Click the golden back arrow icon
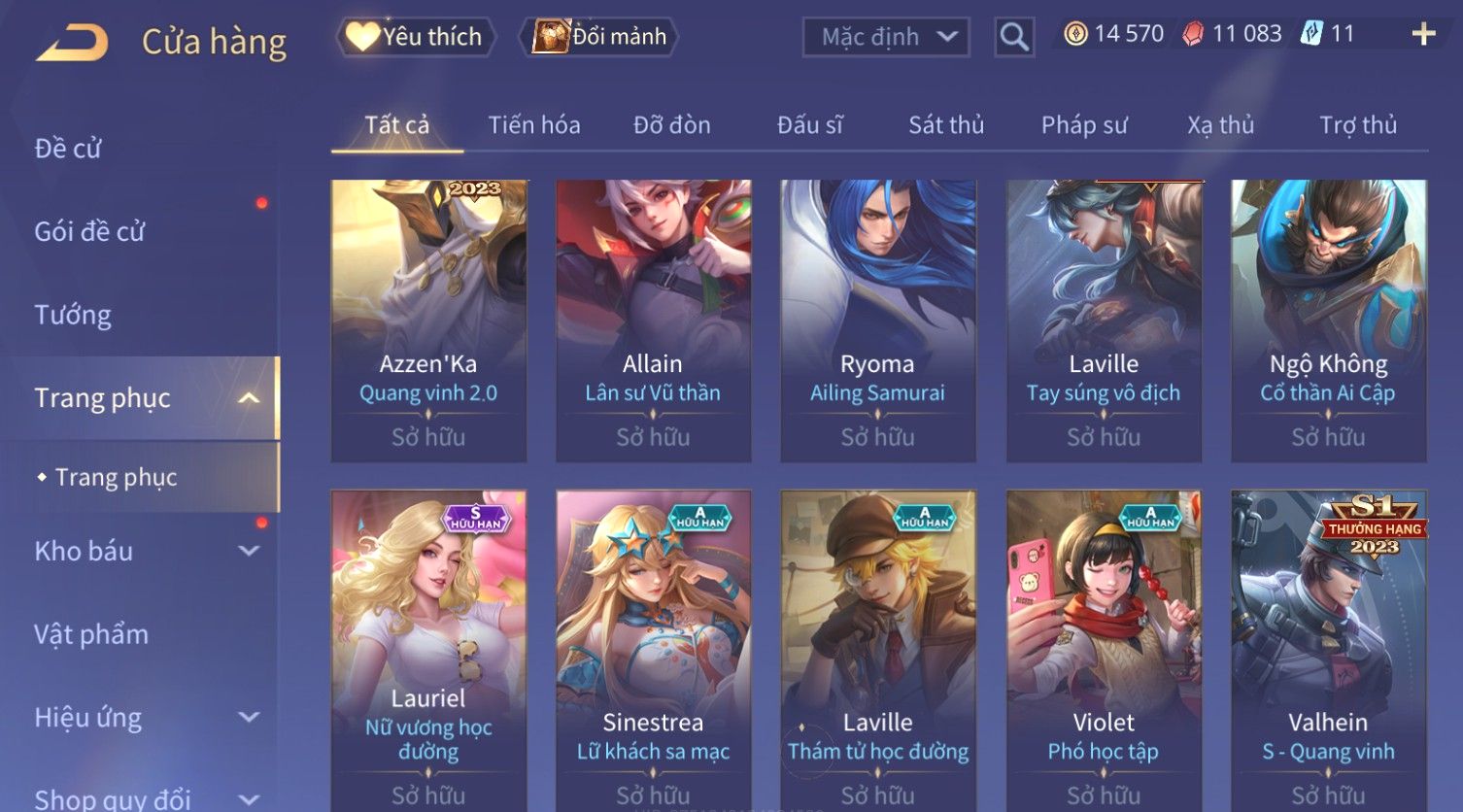This screenshot has height=812, width=1463. 72,43
